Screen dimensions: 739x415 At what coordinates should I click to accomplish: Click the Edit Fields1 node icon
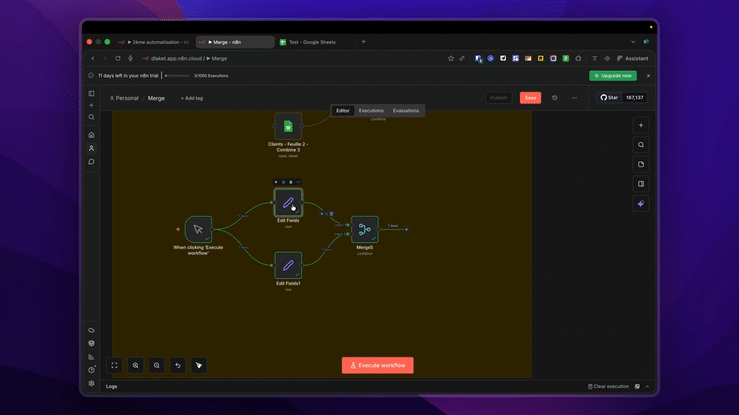[288, 265]
